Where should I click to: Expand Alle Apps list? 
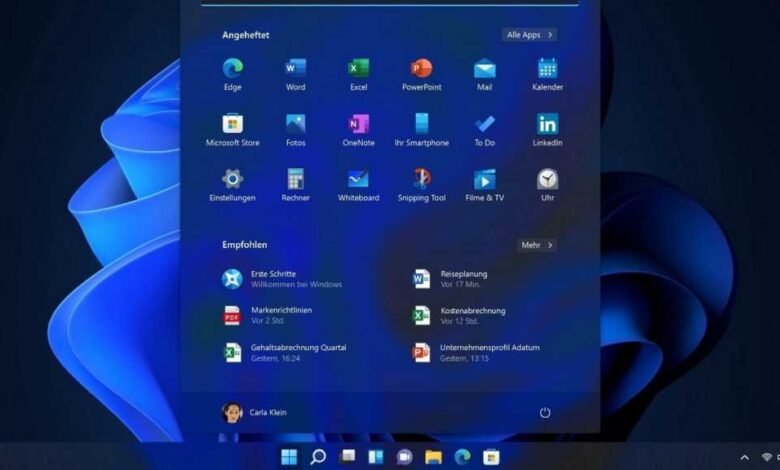529,35
